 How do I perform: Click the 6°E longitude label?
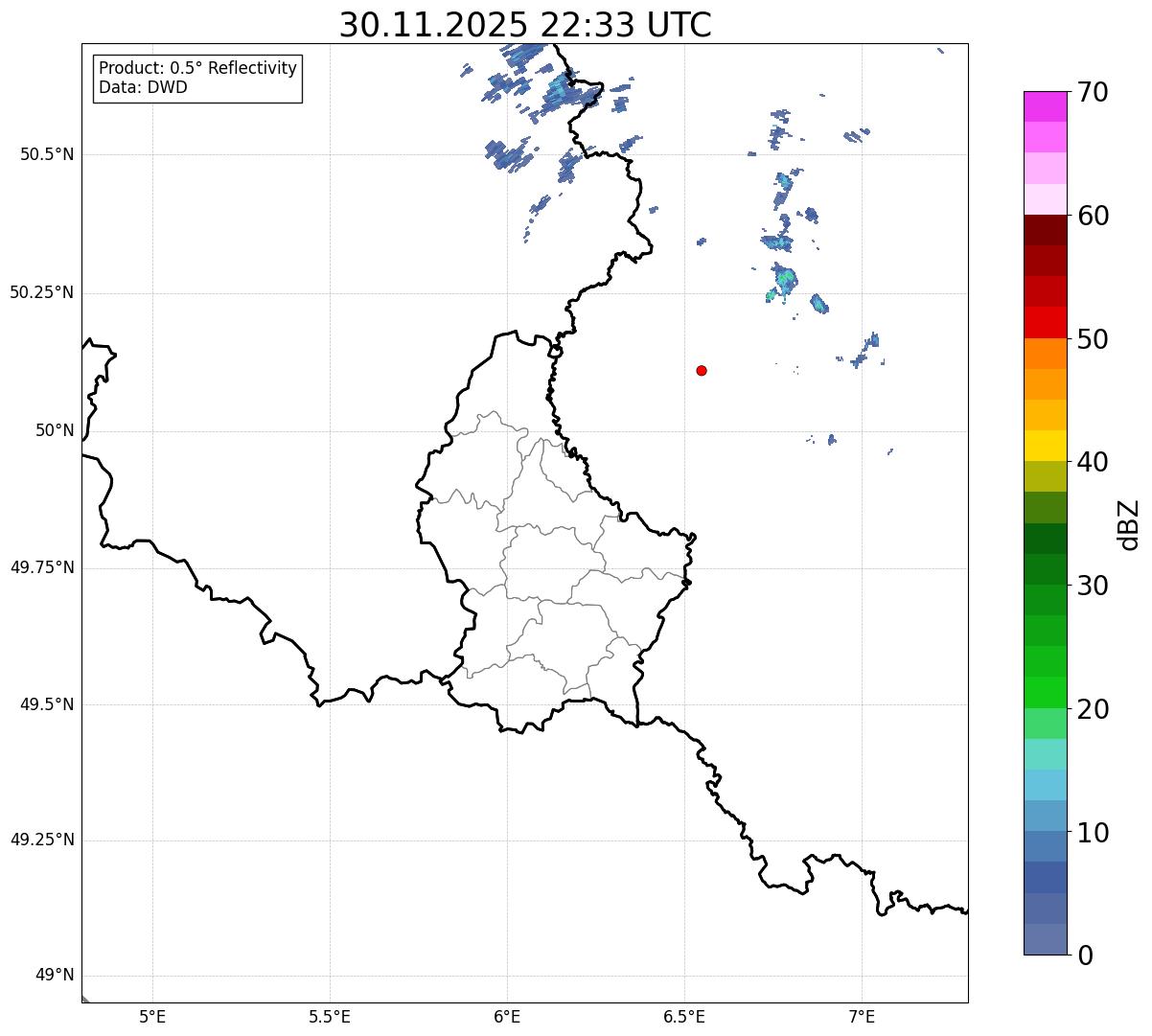507,1017
